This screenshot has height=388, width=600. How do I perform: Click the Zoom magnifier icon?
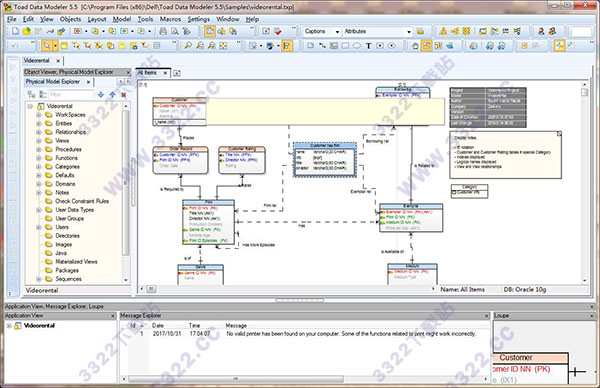coord(188,46)
